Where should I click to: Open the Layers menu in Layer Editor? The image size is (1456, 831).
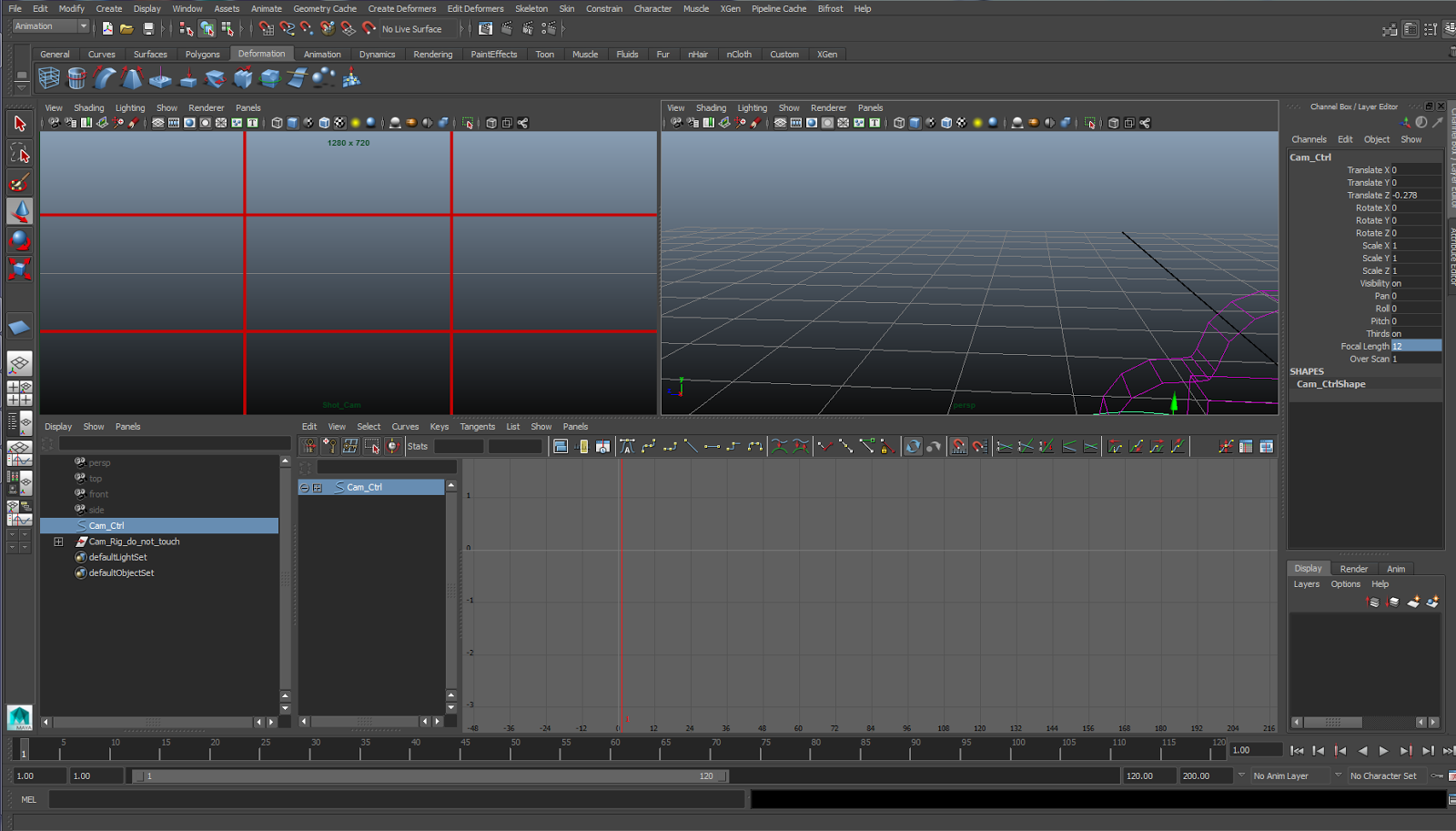click(x=1307, y=584)
